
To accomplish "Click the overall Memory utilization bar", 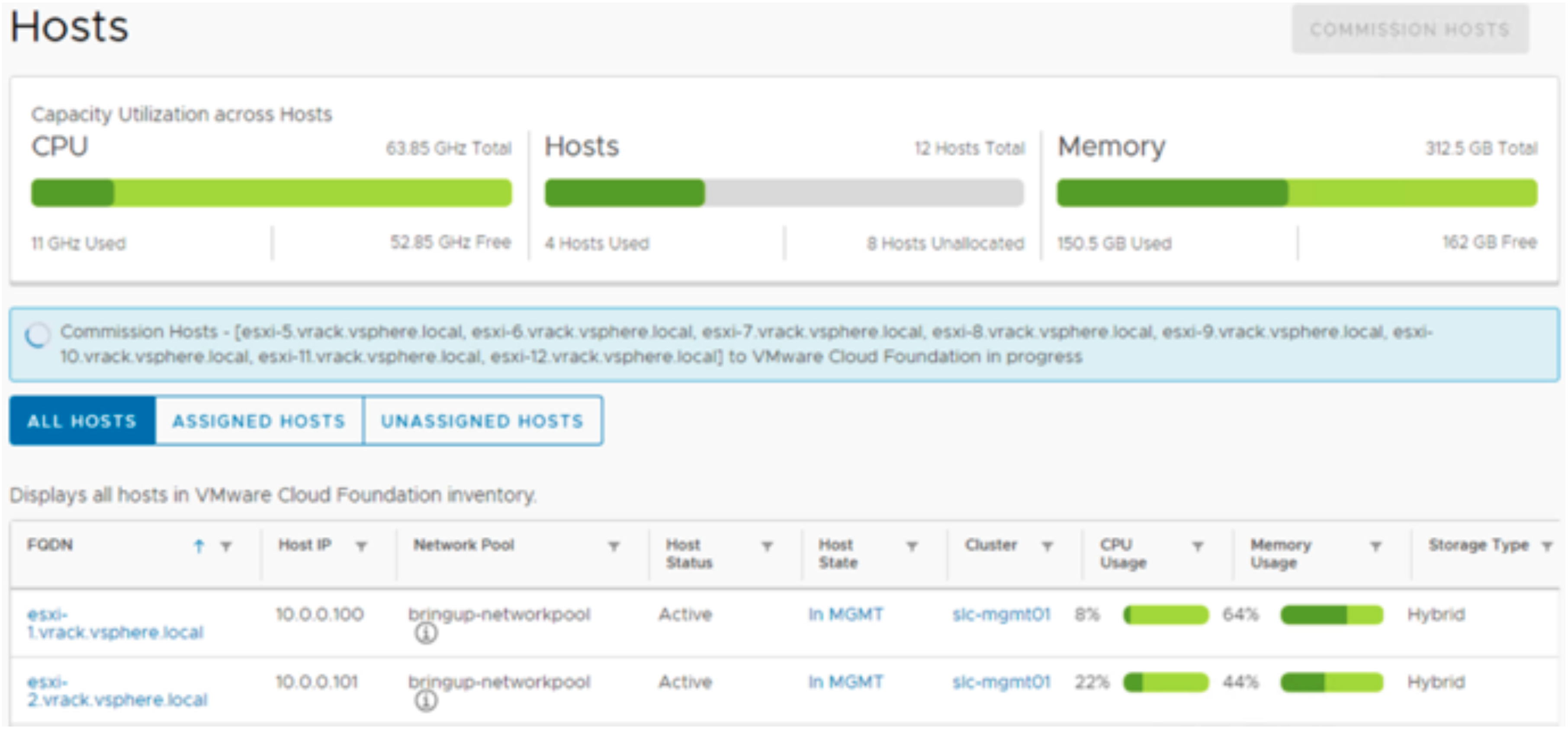I will [x=1297, y=193].
